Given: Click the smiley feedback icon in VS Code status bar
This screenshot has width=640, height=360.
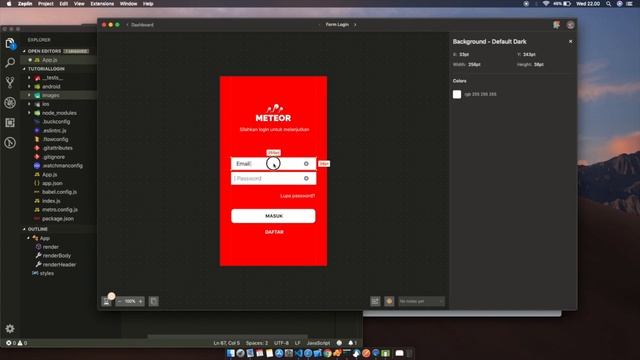Looking at the screenshot, I should point(339,343).
